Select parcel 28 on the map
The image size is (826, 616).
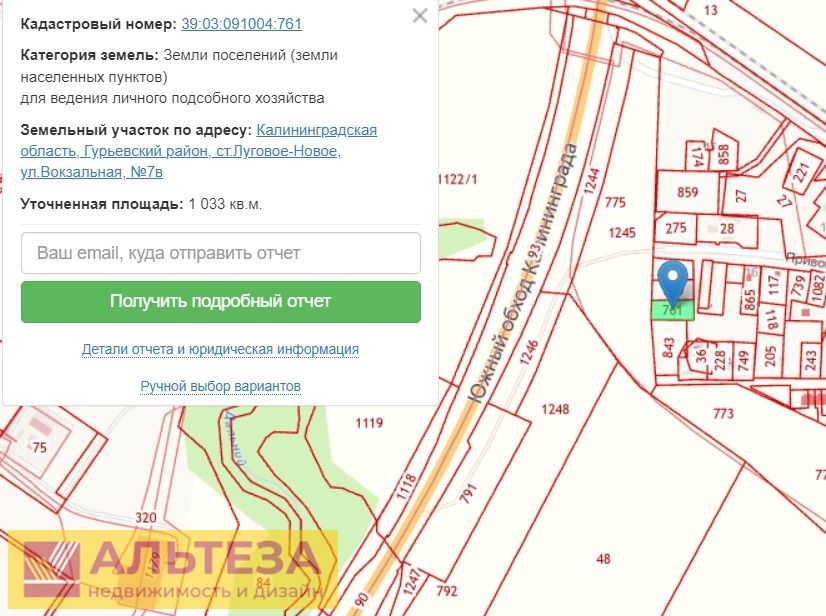click(x=727, y=229)
